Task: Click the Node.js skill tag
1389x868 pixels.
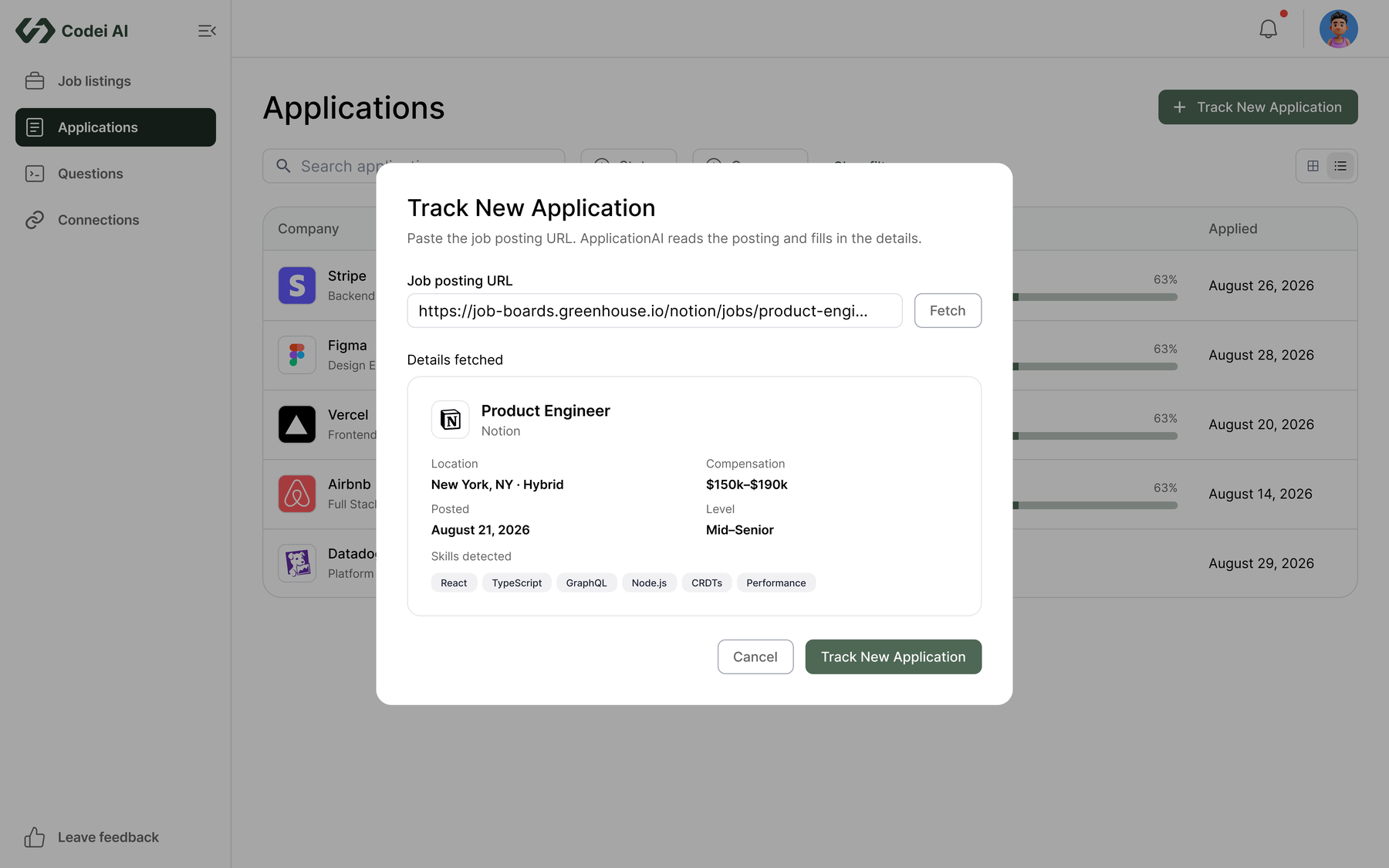Action: pos(649,583)
